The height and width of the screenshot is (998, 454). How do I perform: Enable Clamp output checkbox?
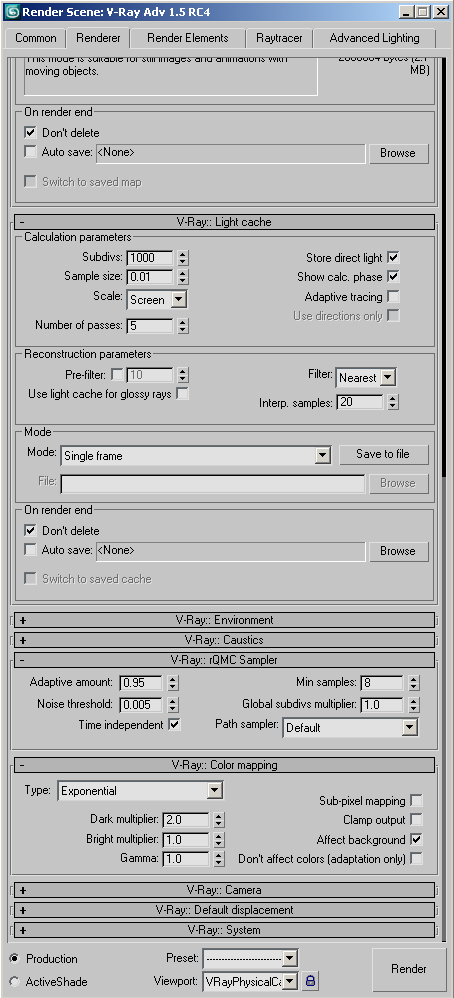click(x=416, y=820)
